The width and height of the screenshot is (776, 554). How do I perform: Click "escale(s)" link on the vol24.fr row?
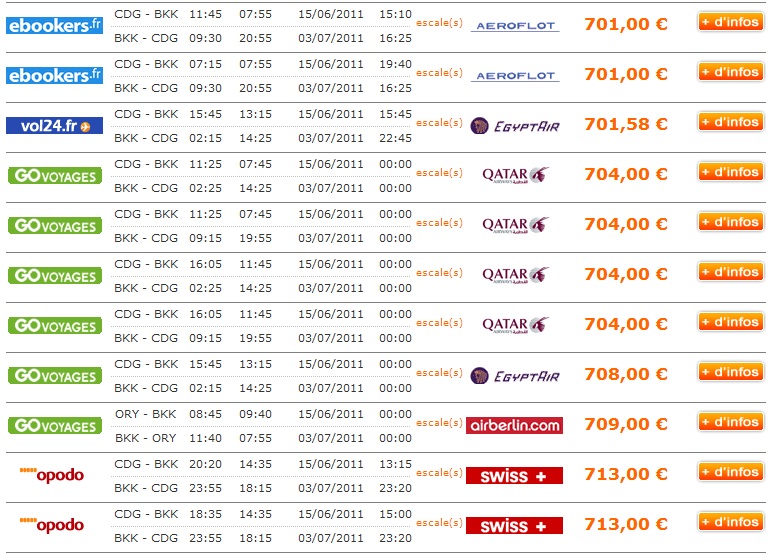pyautogui.click(x=439, y=123)
